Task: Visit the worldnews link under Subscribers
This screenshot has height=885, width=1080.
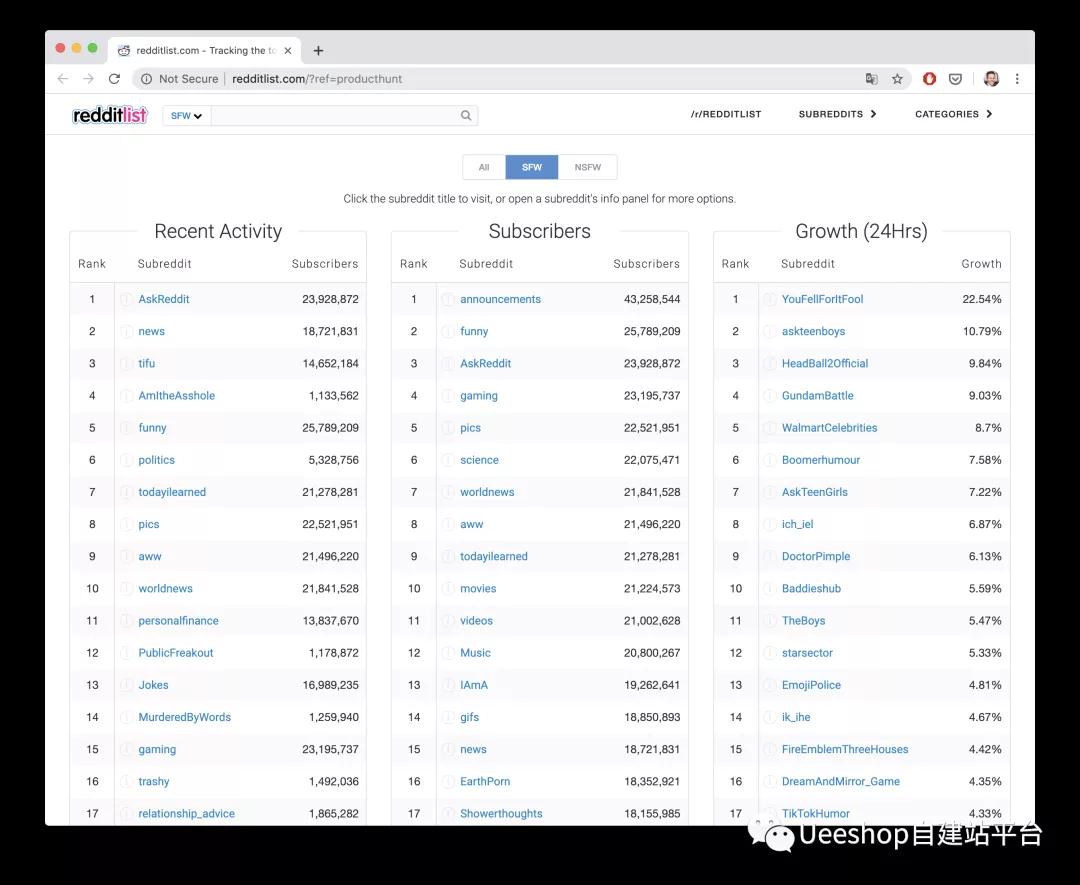Action: point(487,492)
